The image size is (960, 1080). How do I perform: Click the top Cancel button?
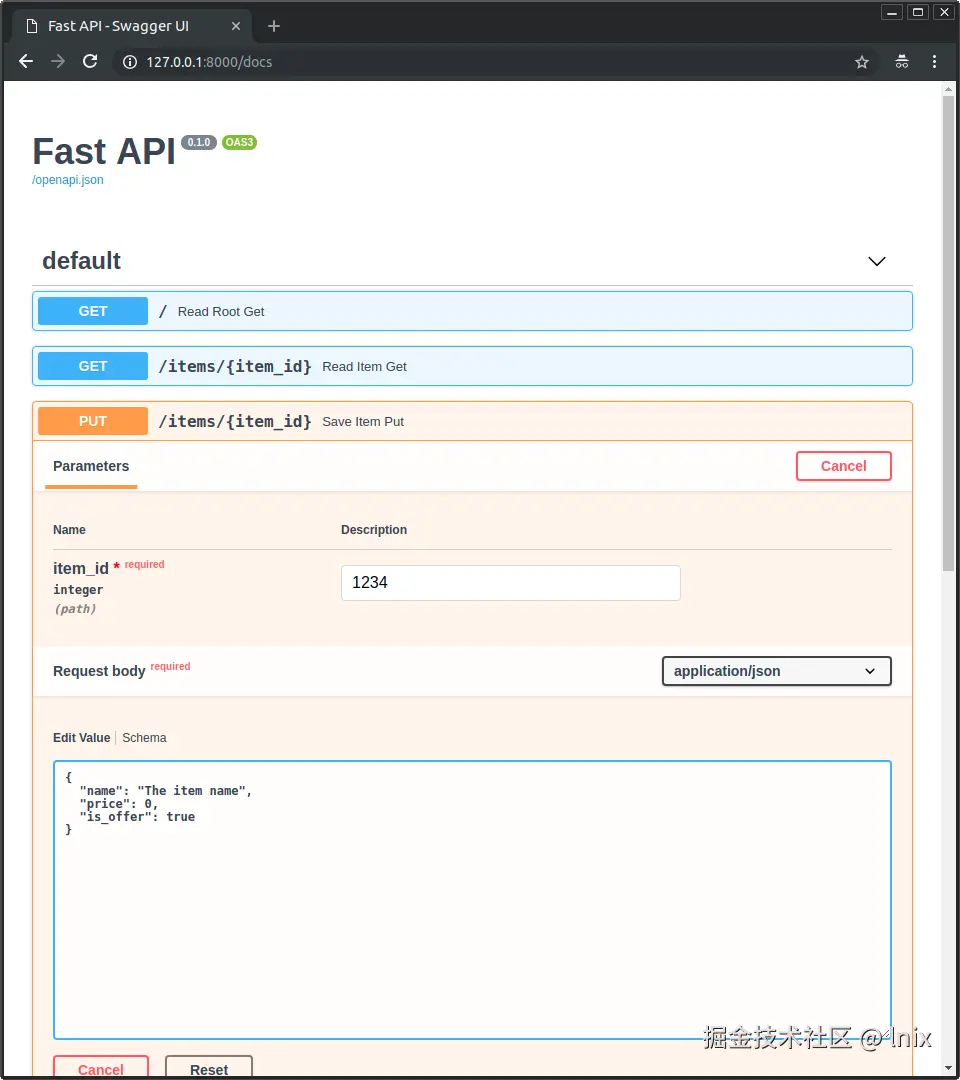[843, 466]
